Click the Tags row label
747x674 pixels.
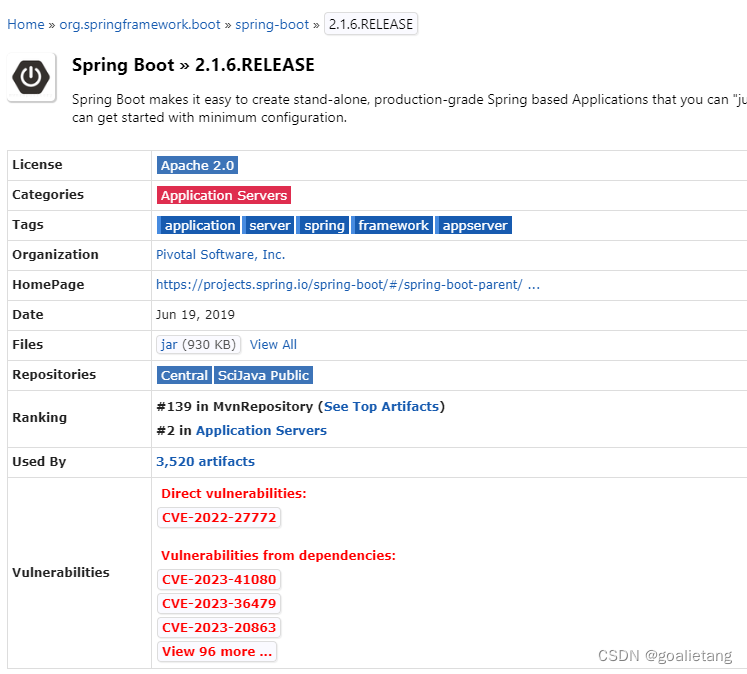click(x=28, y=225)
